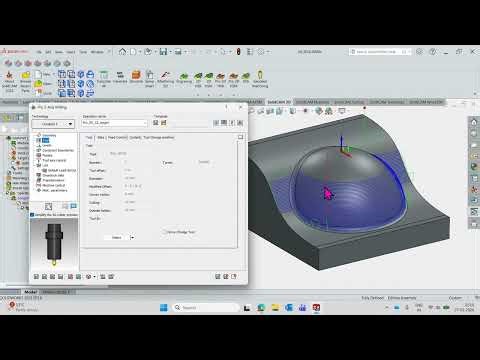Click Edit Appearance ball in view toolbar
480x360 pixels.
[x=319, y=111]
